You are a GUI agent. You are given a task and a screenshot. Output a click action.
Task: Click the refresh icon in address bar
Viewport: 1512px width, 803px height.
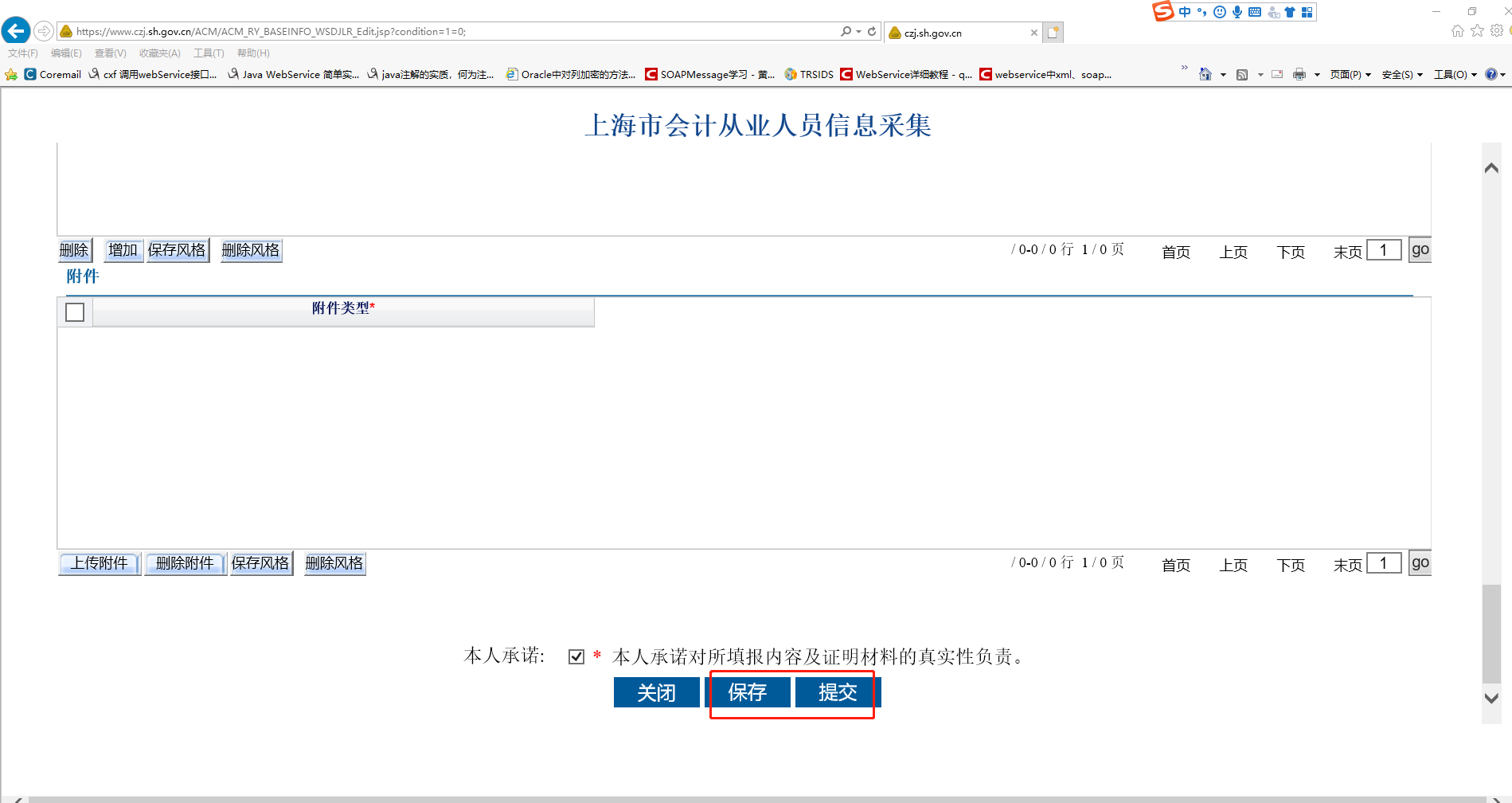(872, 31)
